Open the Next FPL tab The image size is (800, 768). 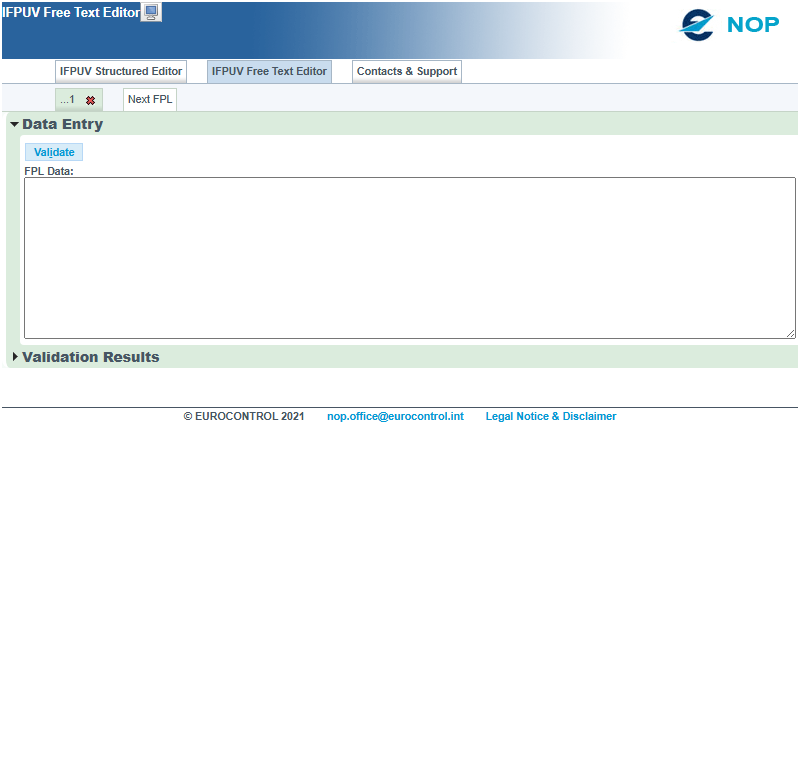(150, 100)
